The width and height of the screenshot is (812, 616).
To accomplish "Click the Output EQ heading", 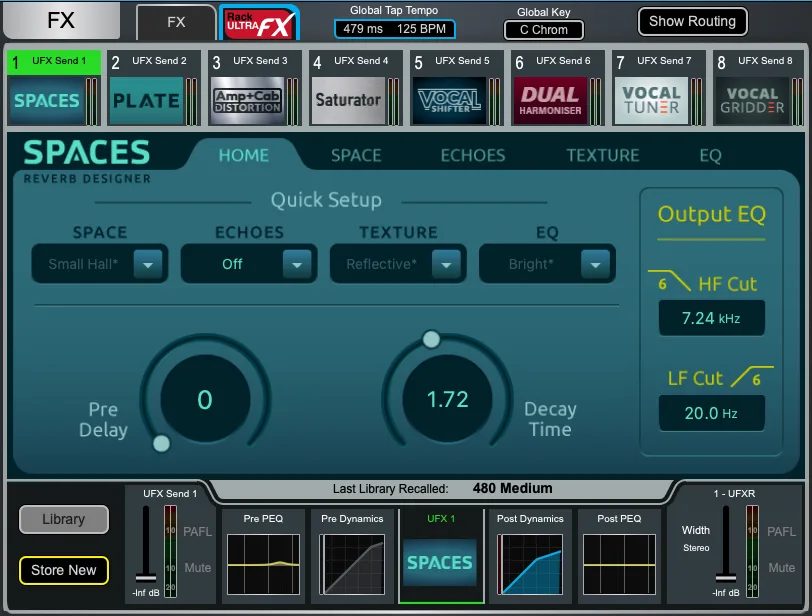I will tap(712, 214).
